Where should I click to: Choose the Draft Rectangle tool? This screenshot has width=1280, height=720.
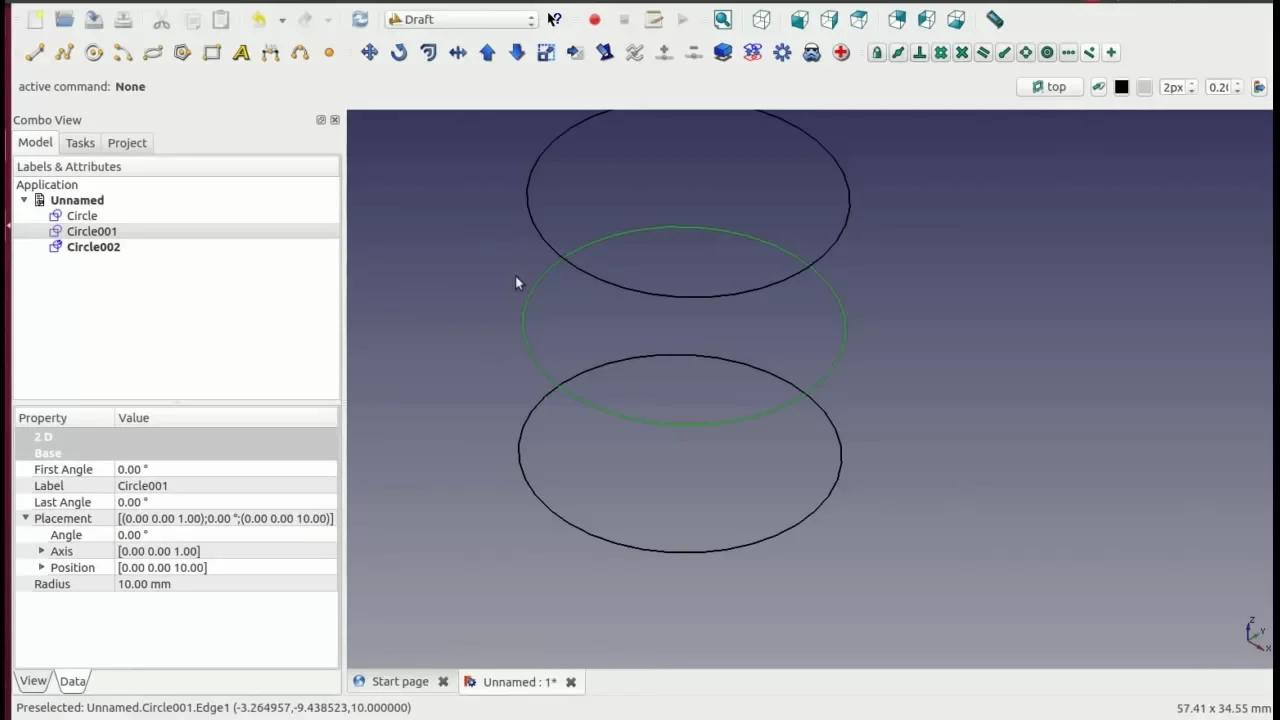(x=212, y=53)
